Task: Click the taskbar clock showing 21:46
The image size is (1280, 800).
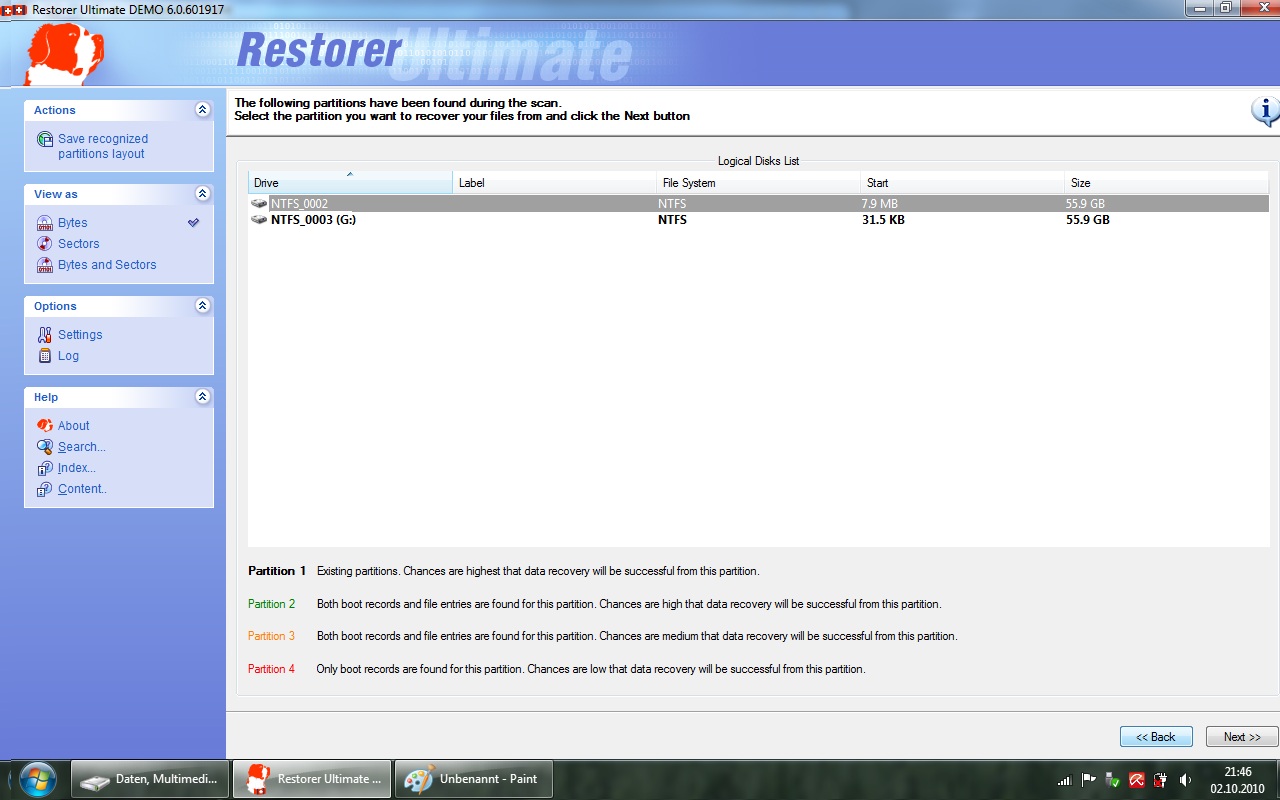Action: pyautogui.click(x=1238, y=780)
